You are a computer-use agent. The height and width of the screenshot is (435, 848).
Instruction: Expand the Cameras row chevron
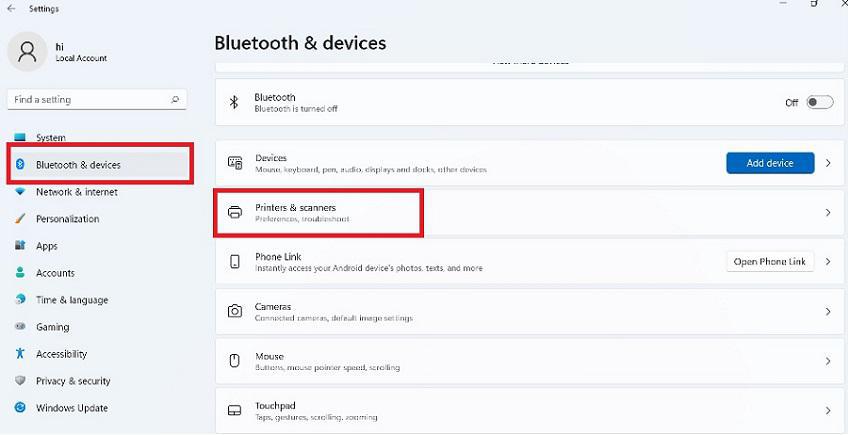pos(828,312)
